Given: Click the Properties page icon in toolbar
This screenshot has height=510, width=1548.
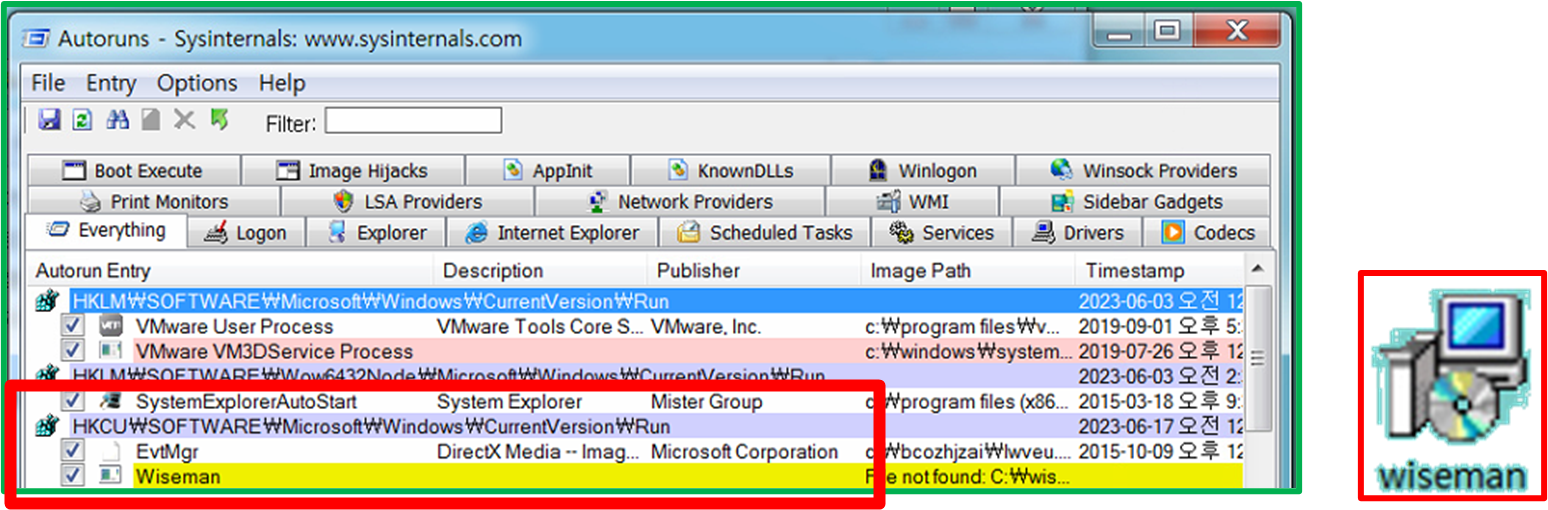Looking at the screenshot, I should pyautogui.click(x=150, y=120).
